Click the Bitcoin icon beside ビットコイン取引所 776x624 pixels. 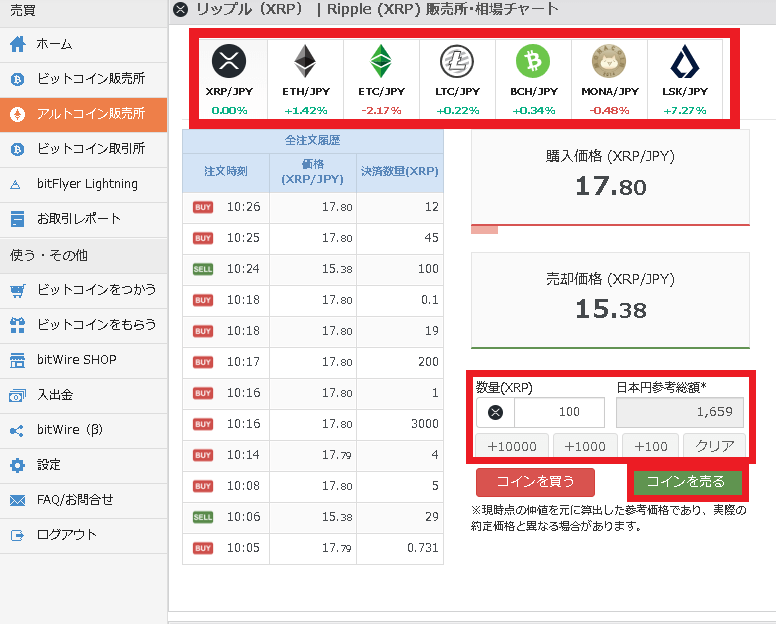17,149
